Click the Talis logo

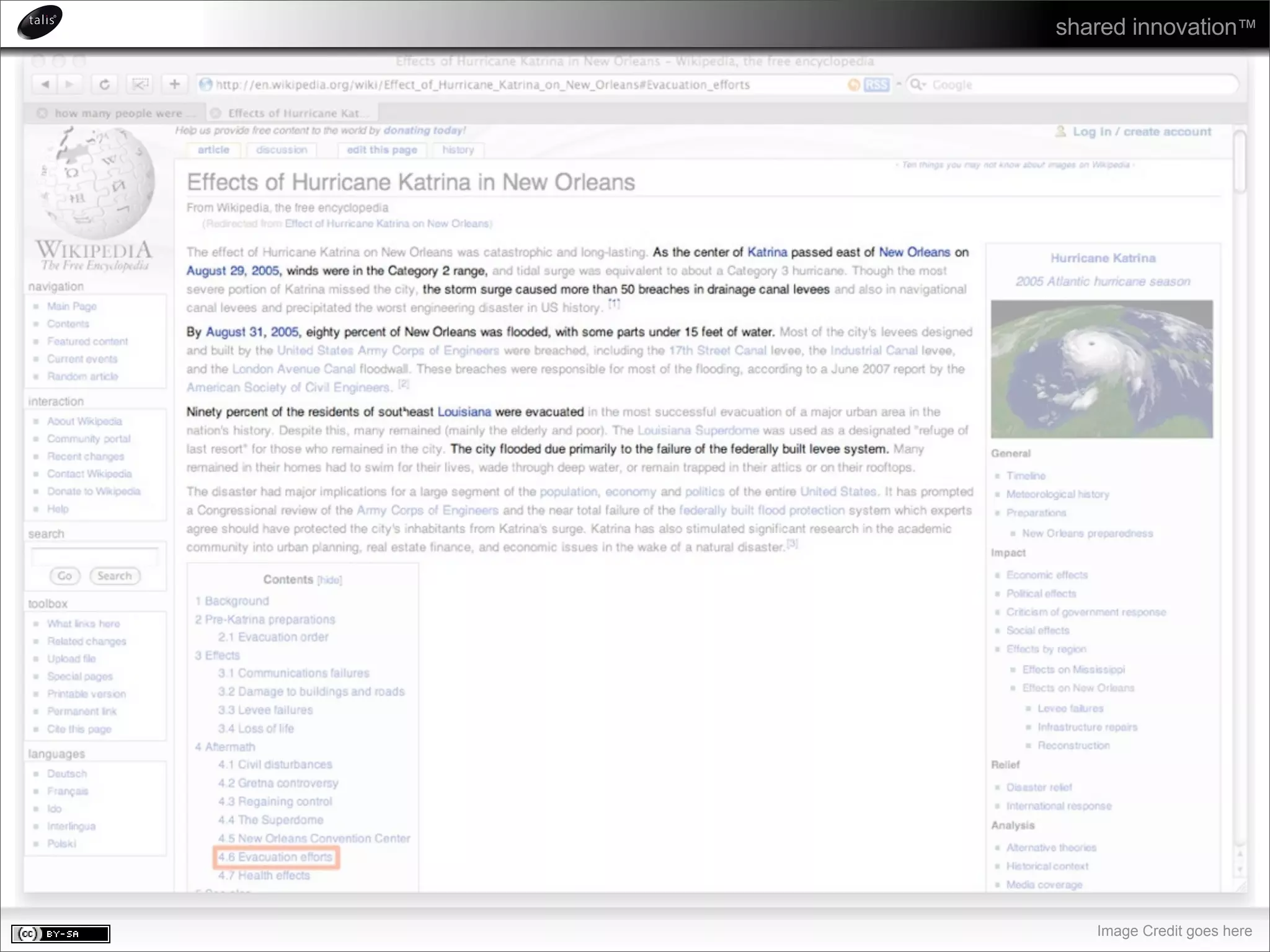click(40, 22)
